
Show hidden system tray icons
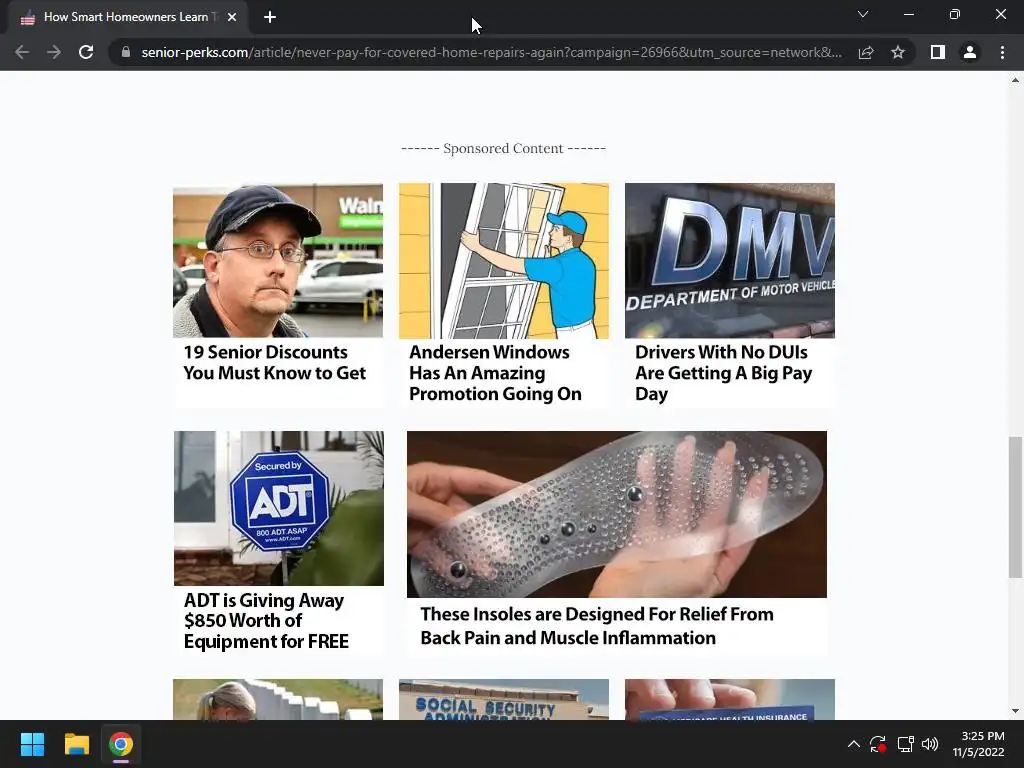point(854,744)
